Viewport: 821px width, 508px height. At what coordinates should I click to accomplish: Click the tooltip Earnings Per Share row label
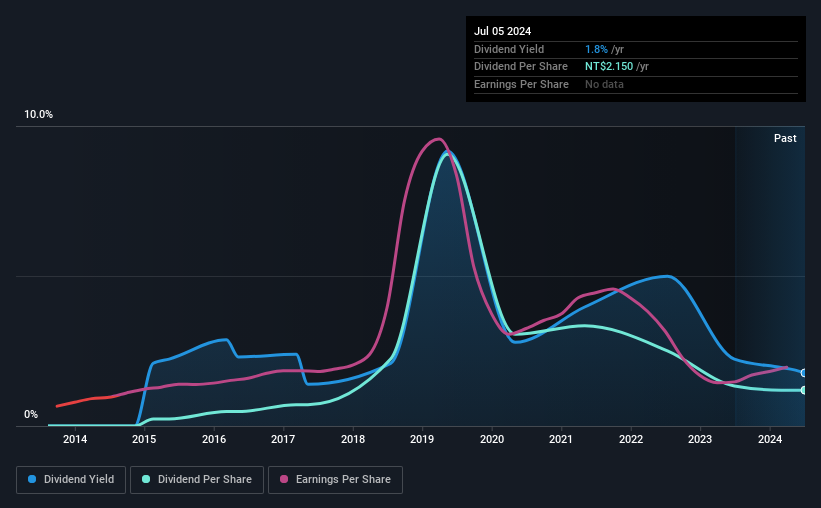click(x=521, y=84)
